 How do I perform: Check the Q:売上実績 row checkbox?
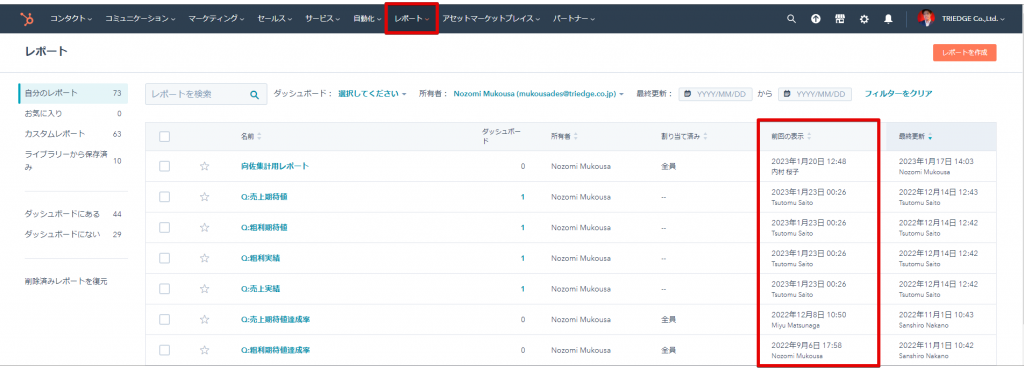[165, 289]
